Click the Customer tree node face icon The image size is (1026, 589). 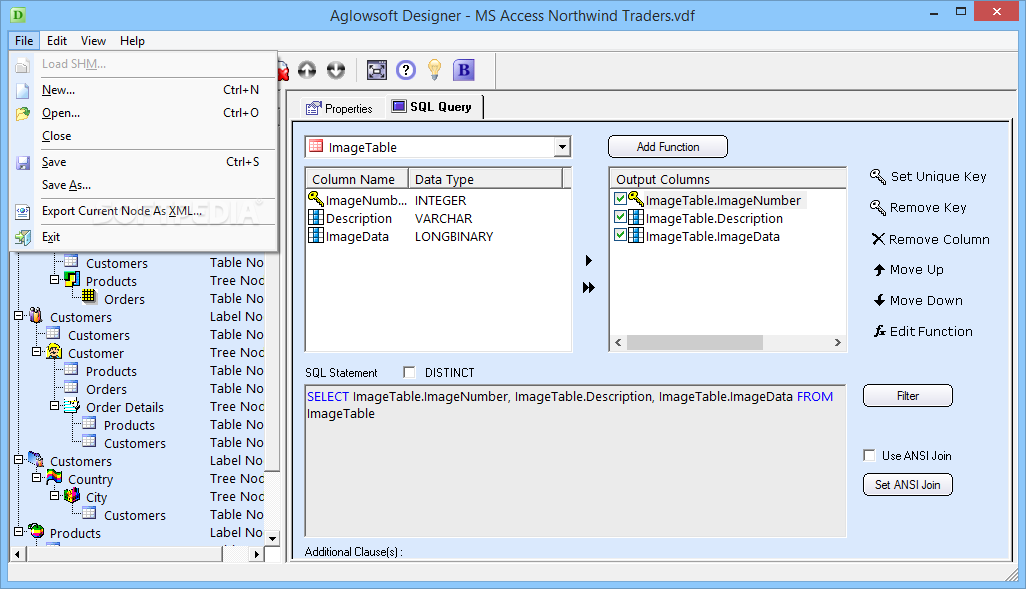[x=54, y=351]
